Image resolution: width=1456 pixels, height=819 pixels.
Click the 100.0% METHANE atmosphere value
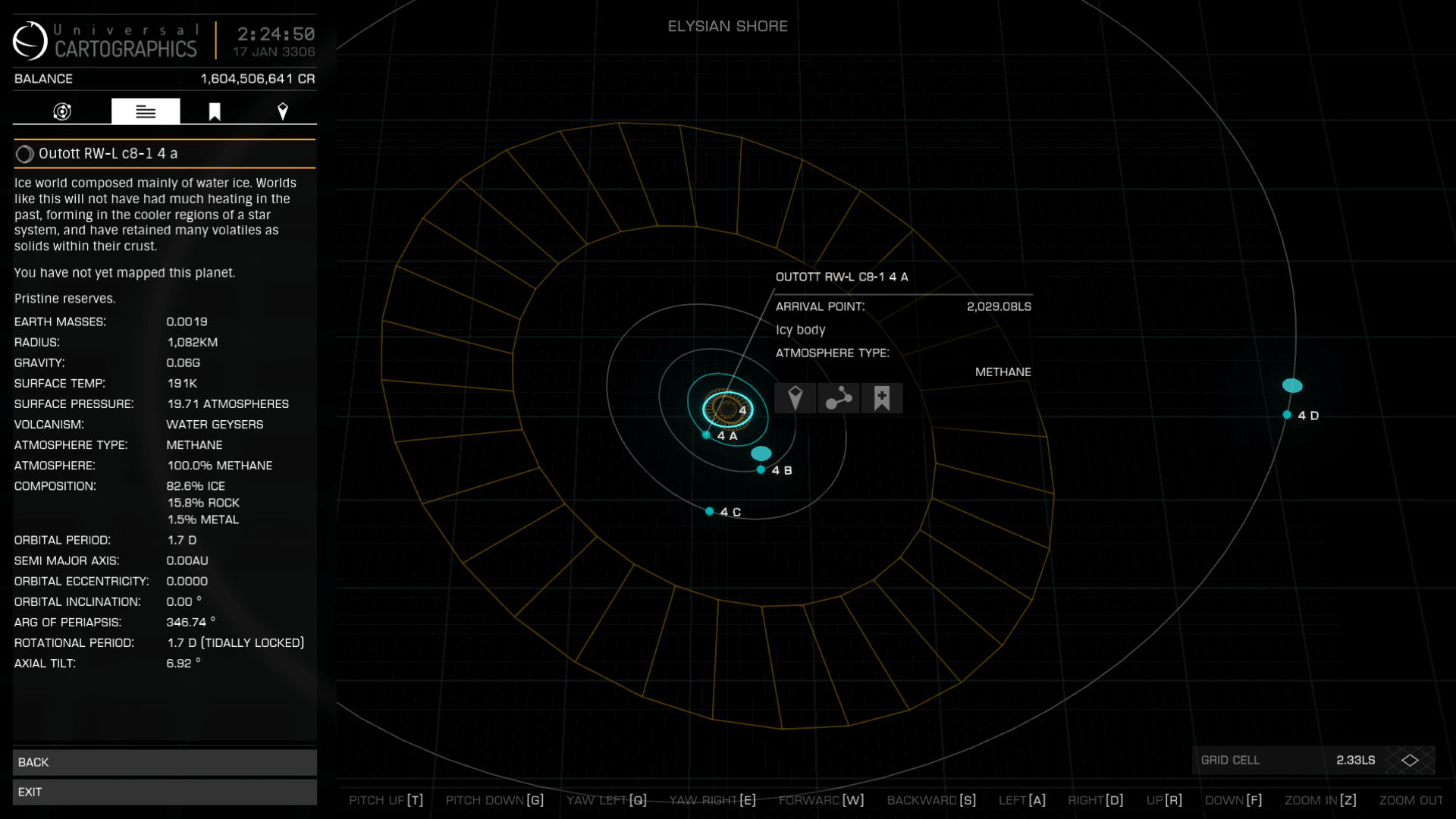click(219, 465)
